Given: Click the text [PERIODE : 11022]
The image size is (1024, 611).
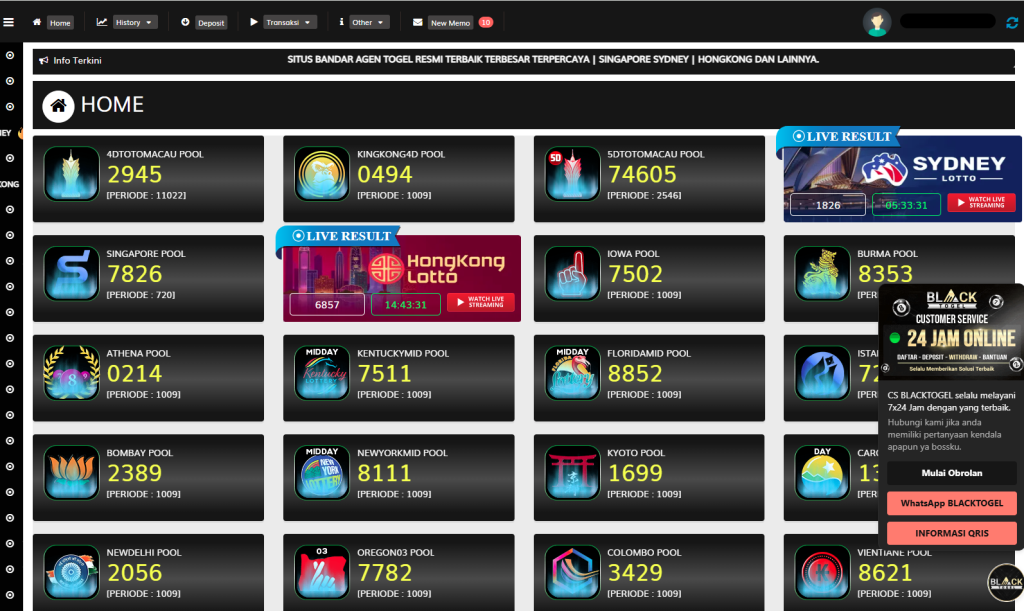Looking at the screenshot, I should (x=146, y=195).
